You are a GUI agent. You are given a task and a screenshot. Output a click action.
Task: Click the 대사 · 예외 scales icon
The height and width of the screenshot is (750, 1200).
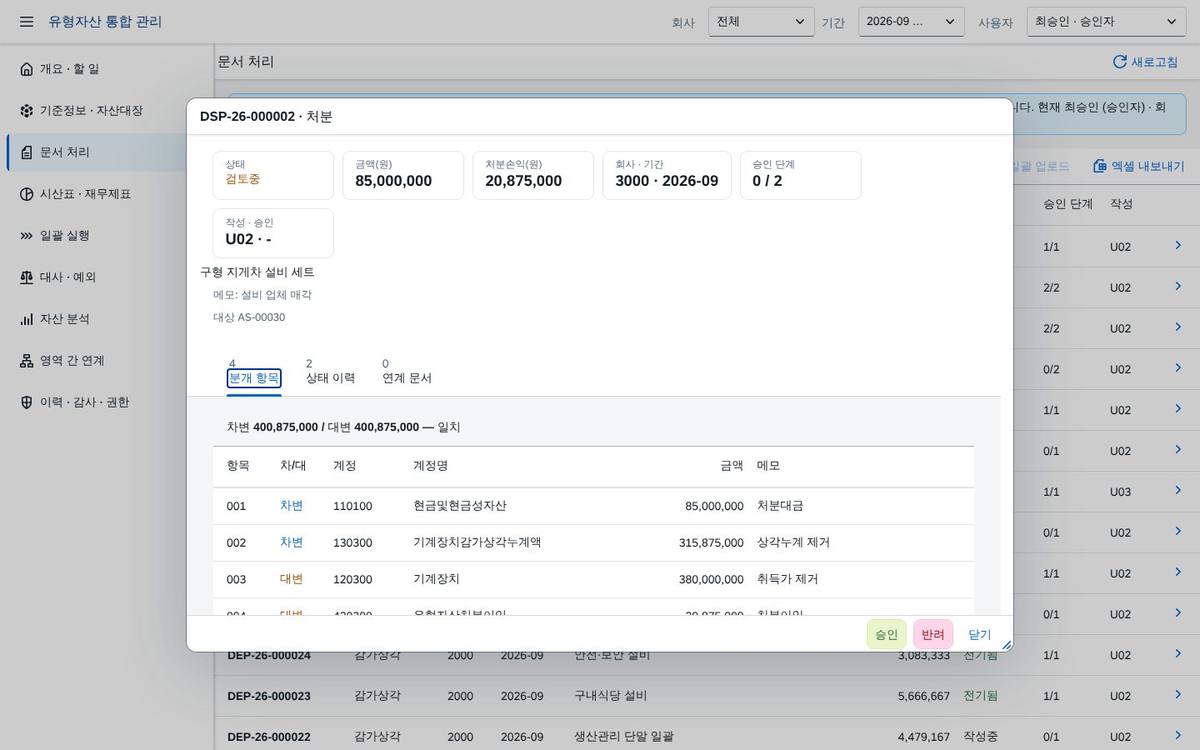point(27,277)
